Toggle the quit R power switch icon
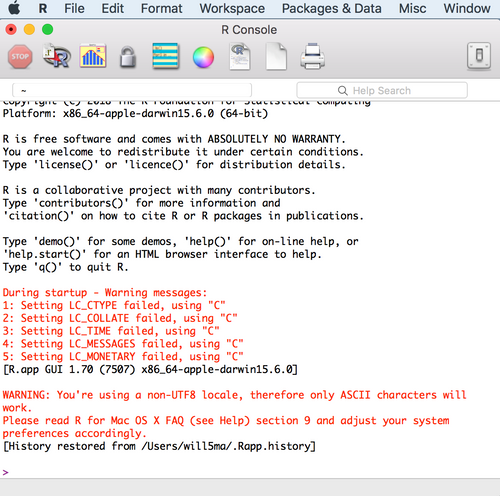Image resolution: width=500 pixels, height=496 pixels. pos(479,56)
